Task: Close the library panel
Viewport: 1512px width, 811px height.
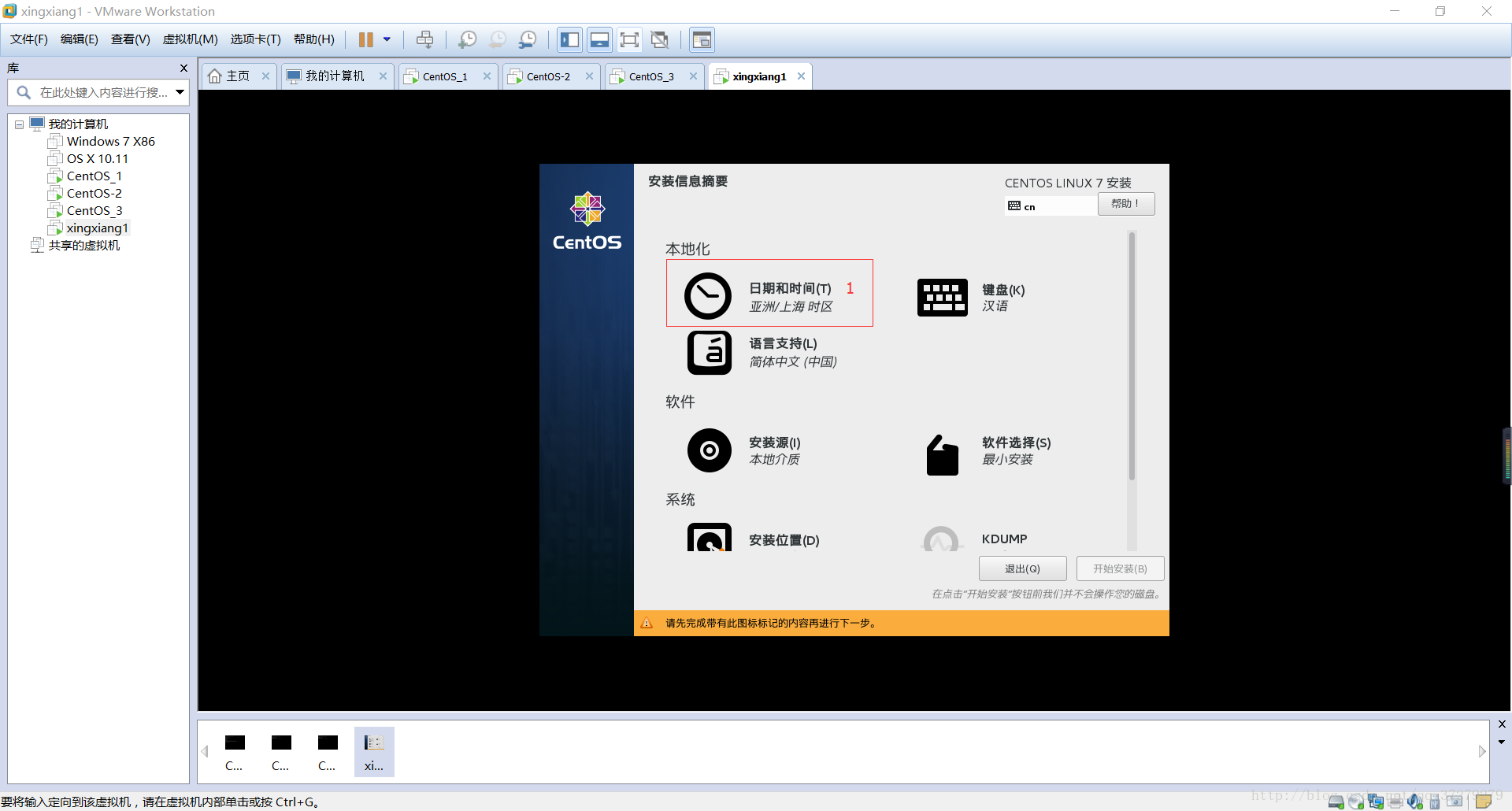Action: pos(183,68)
